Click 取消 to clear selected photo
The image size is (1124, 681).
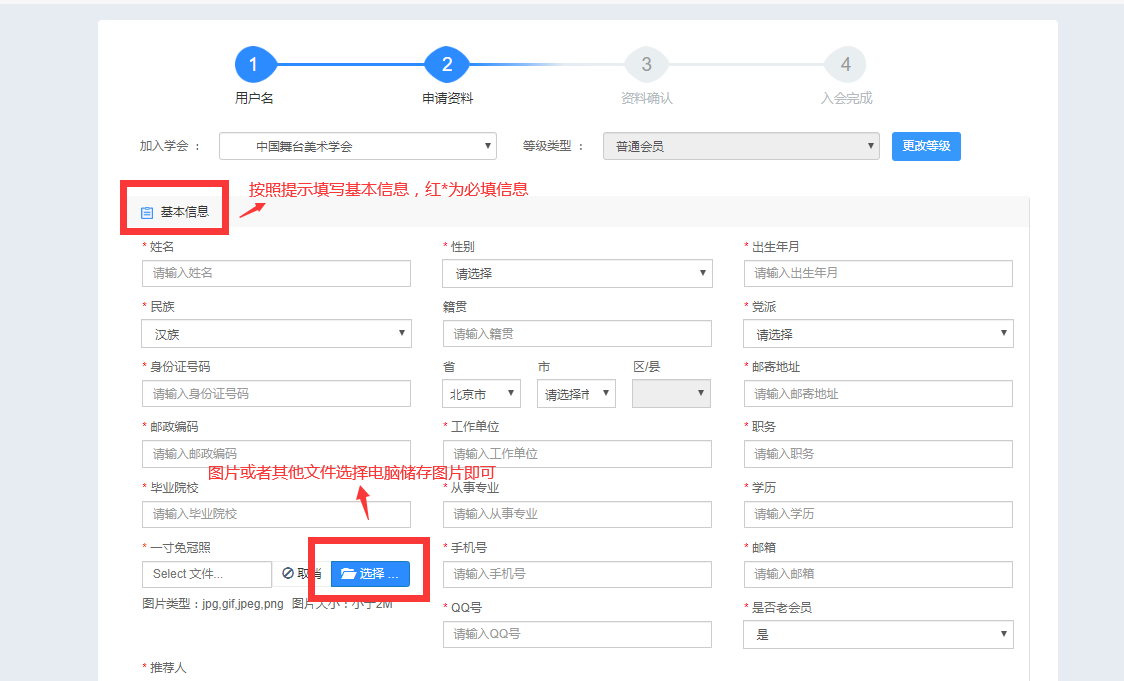299,574
